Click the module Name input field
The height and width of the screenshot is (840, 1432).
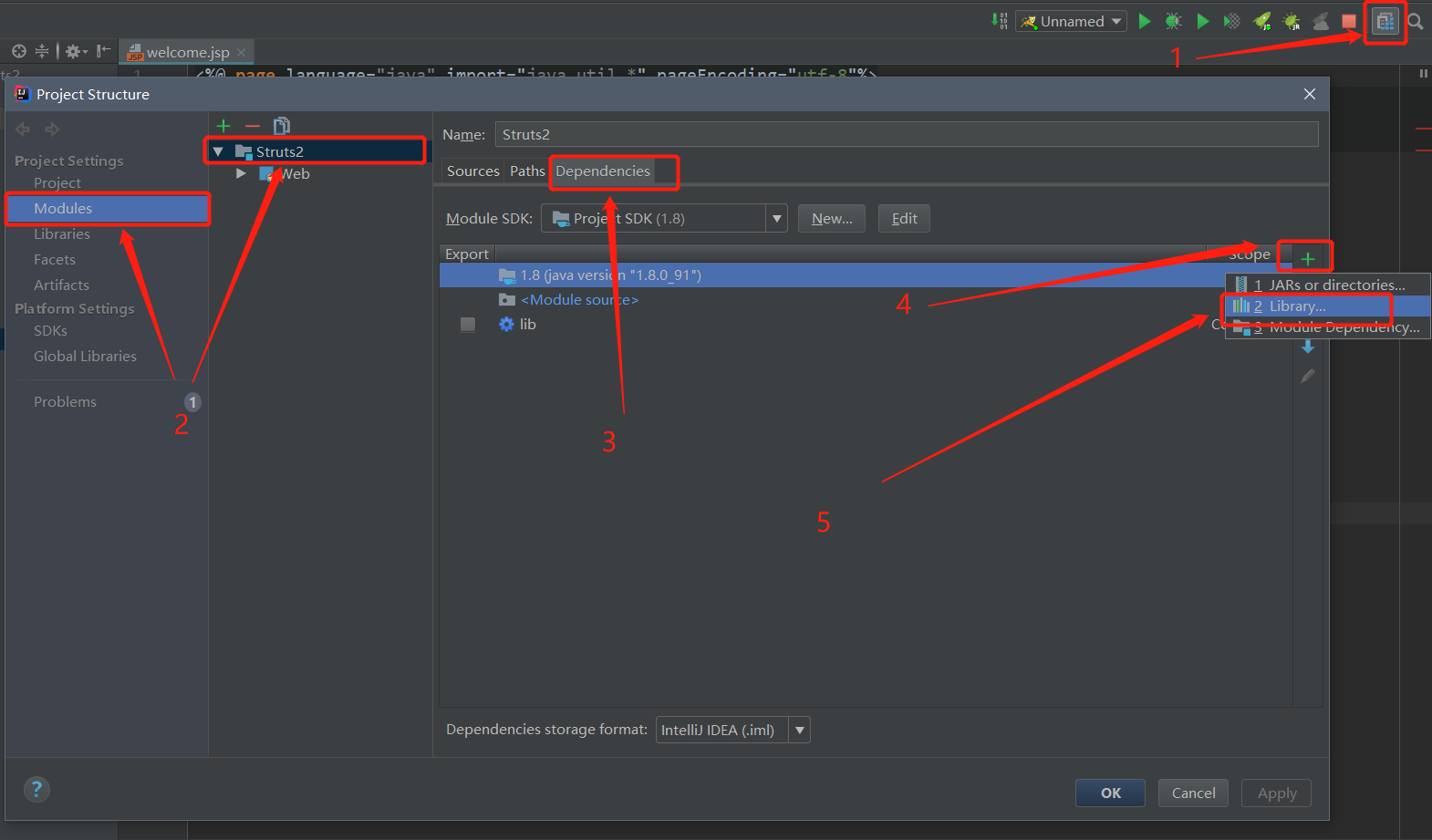[907, 134]
